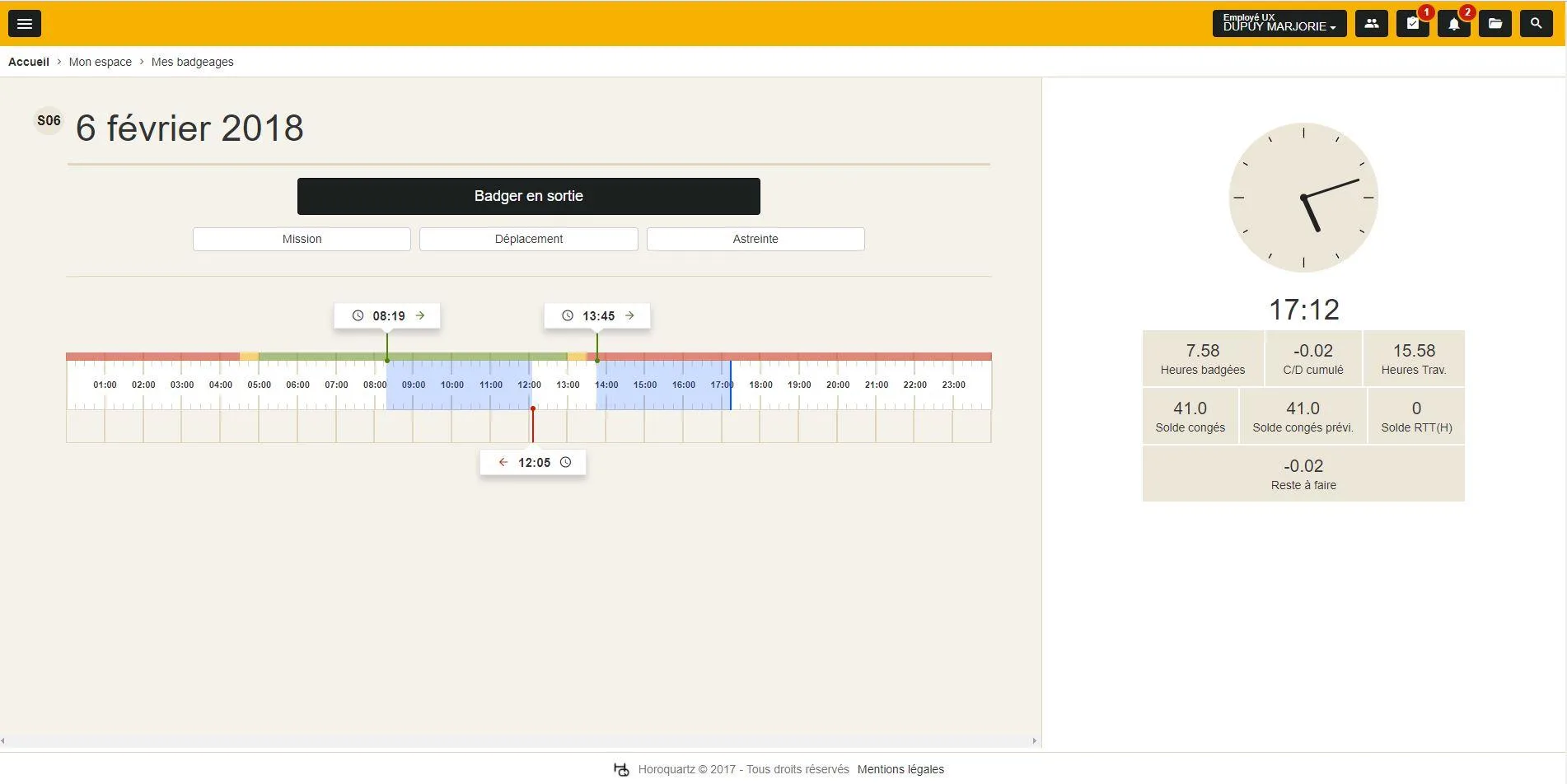Screen dimensions: 1567x784
Task: Click the 15:00 timeline hour label
Action: click(x=645, y=385)
